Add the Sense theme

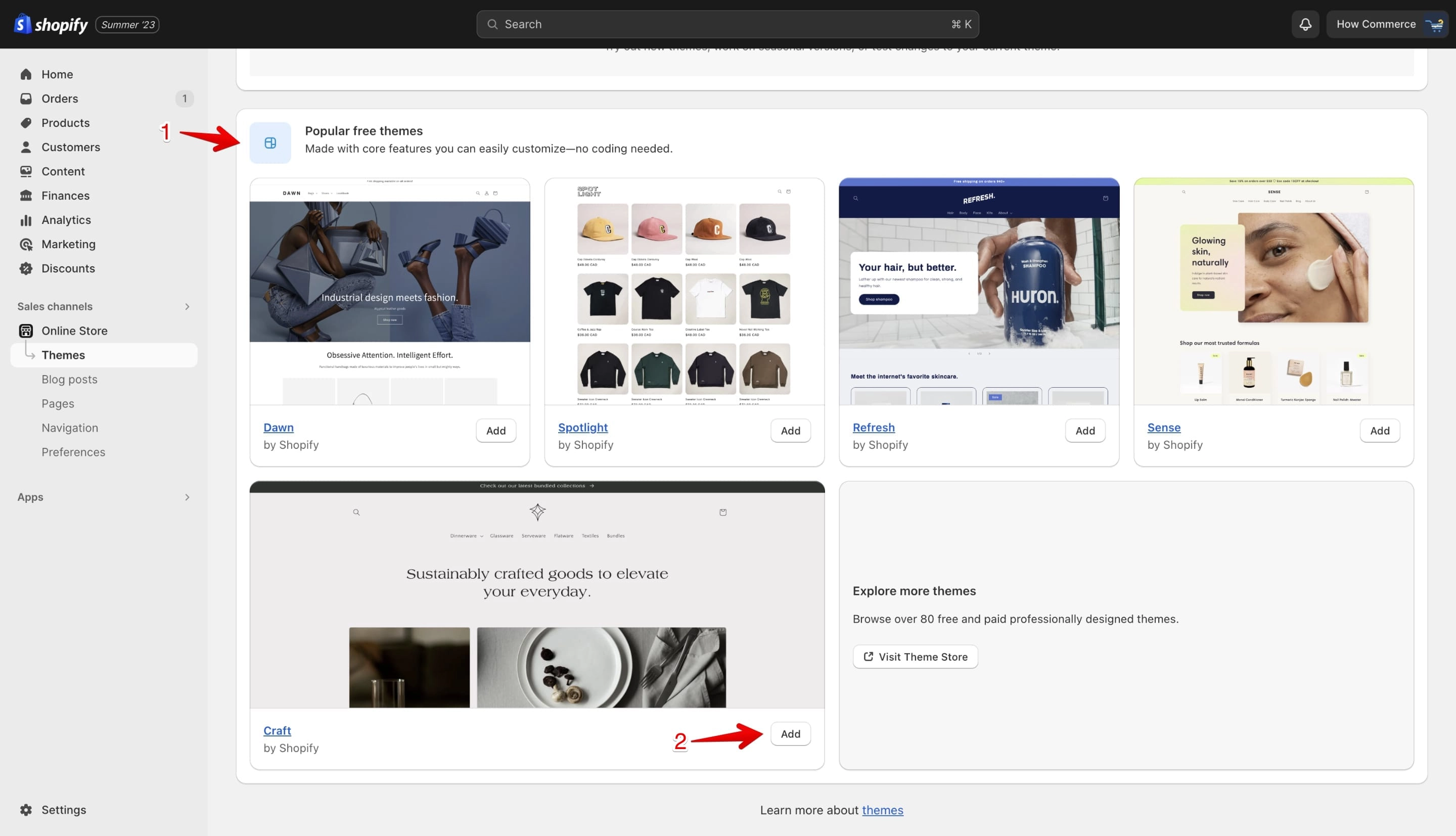[x=1380, y=431]
